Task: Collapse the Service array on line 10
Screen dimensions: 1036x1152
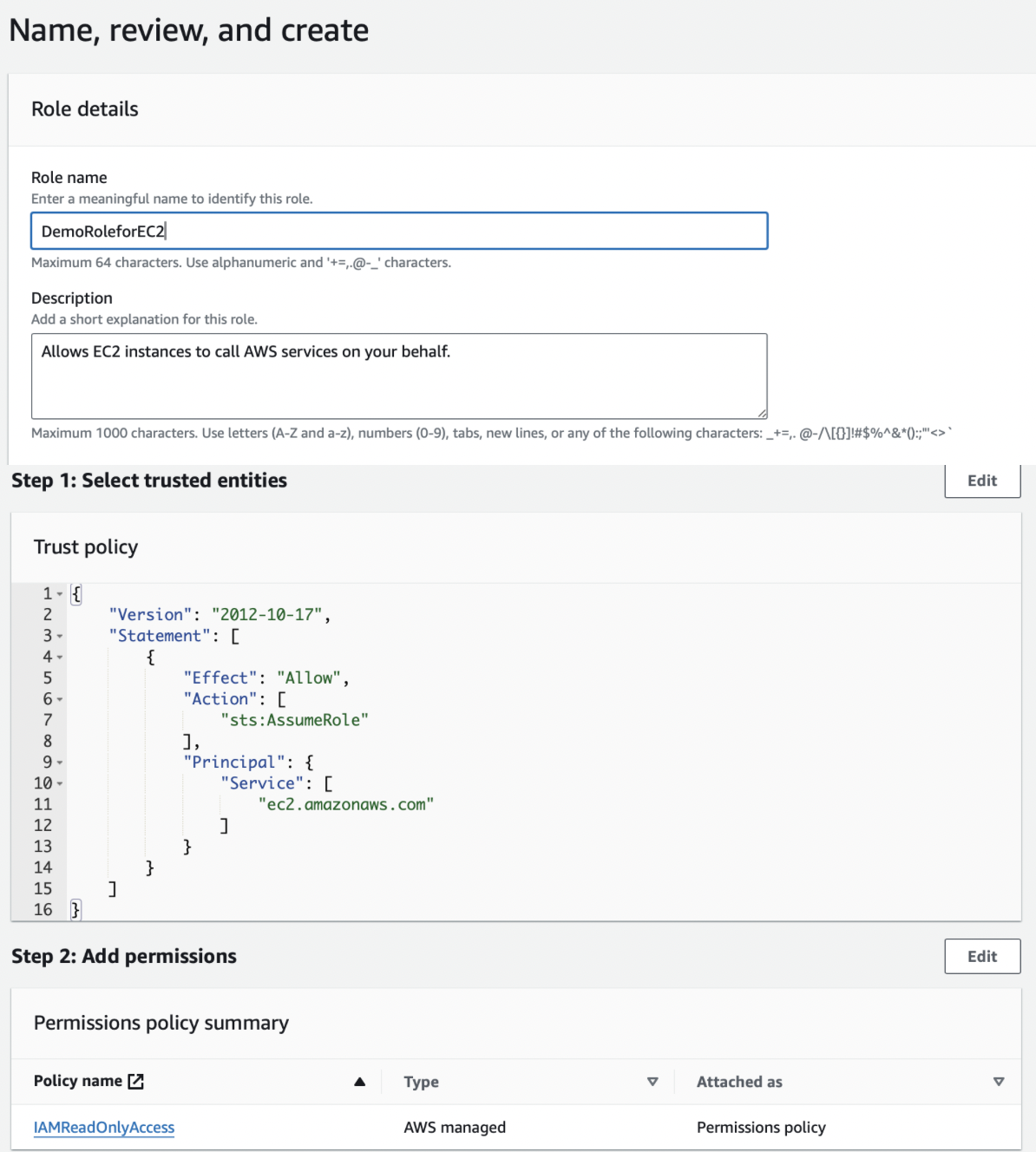Action: 60,784
